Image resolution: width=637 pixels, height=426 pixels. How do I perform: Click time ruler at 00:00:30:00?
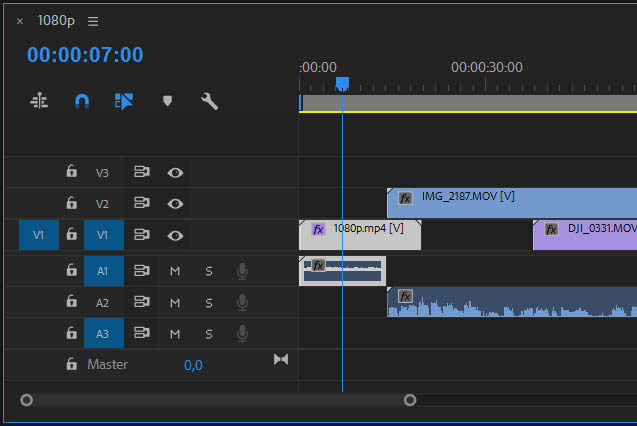[486, 67]
